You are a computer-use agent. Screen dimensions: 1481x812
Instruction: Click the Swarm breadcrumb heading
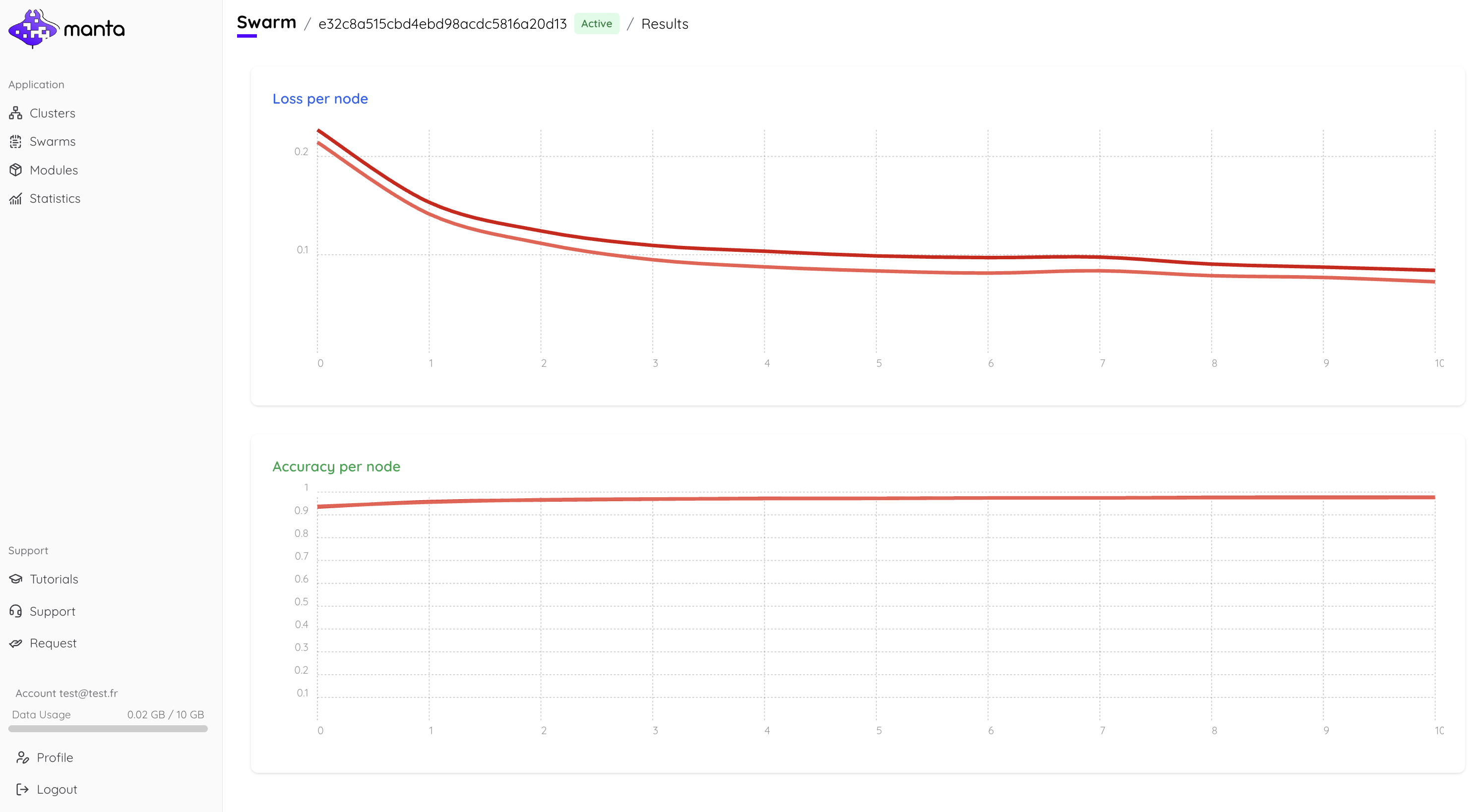point(266,22)
